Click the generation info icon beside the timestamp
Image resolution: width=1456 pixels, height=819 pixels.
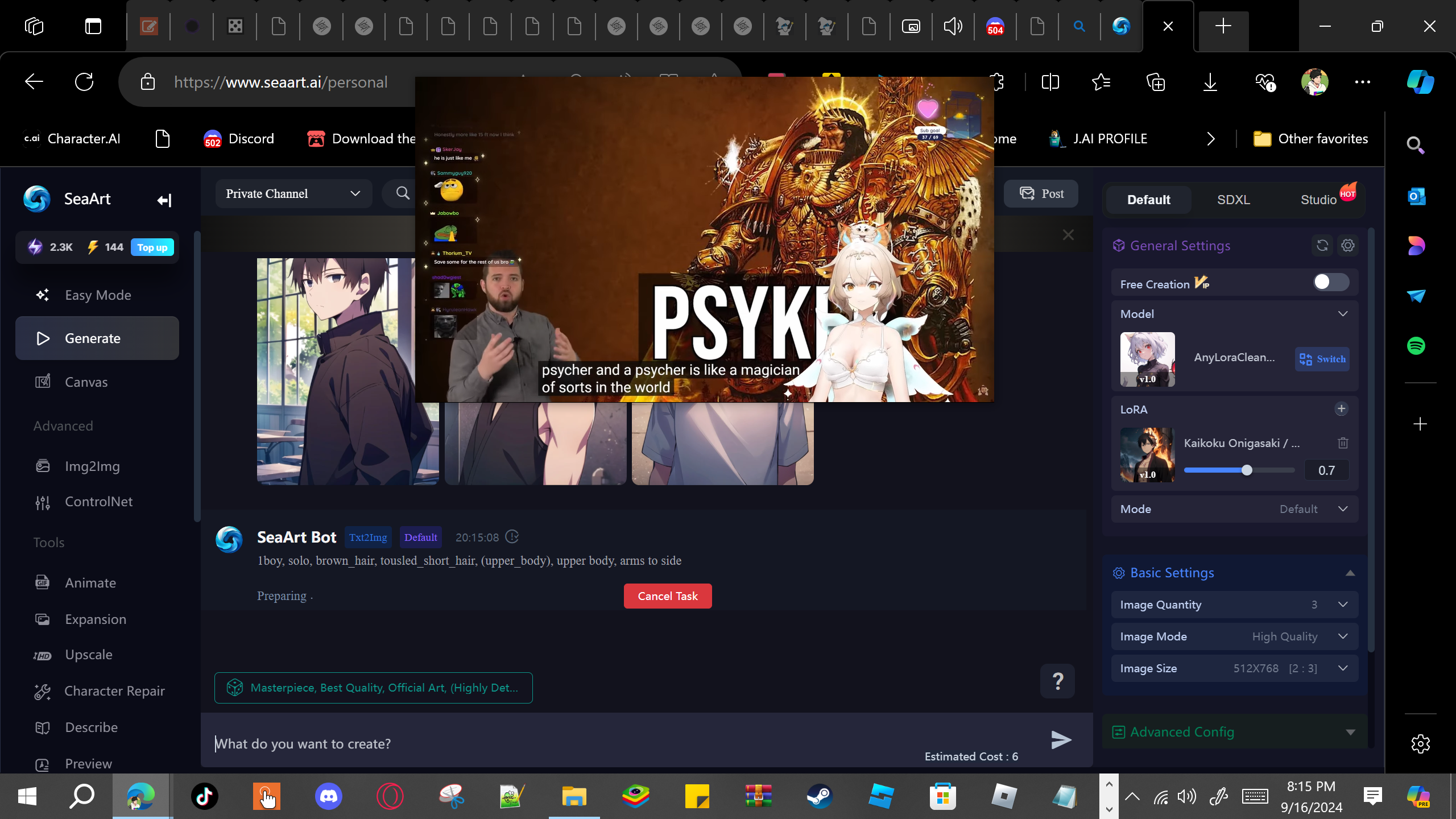pyautogui.click(x=512, y=536)
